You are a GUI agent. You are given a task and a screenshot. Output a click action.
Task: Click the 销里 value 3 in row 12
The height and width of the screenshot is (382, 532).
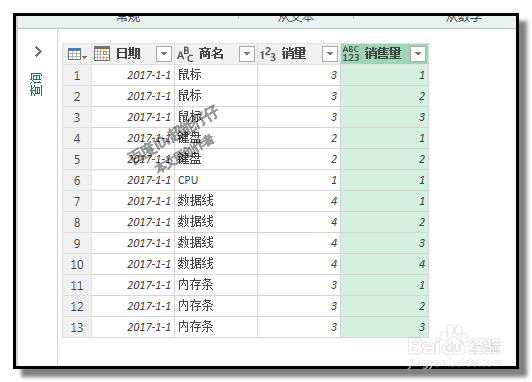[299, 307]
